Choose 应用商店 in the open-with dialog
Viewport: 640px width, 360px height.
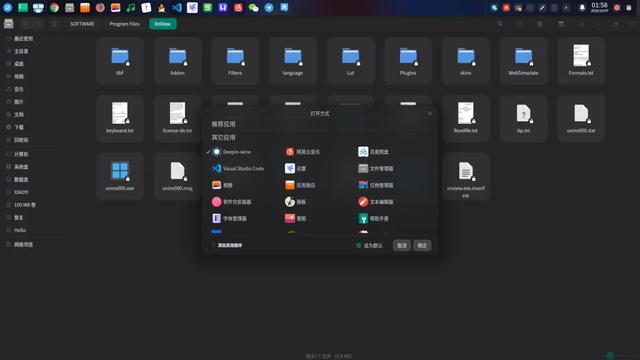click(300, 185)
